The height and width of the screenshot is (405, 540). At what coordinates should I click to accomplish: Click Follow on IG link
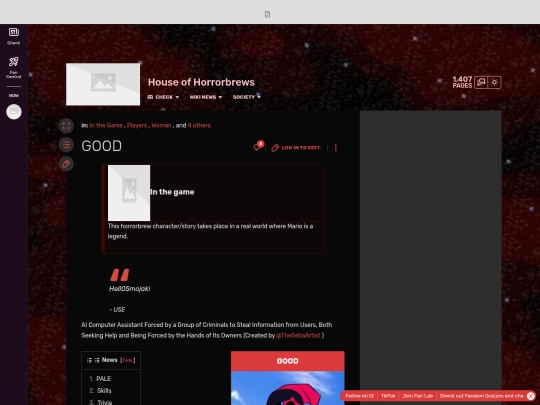[x=360, y=396]
